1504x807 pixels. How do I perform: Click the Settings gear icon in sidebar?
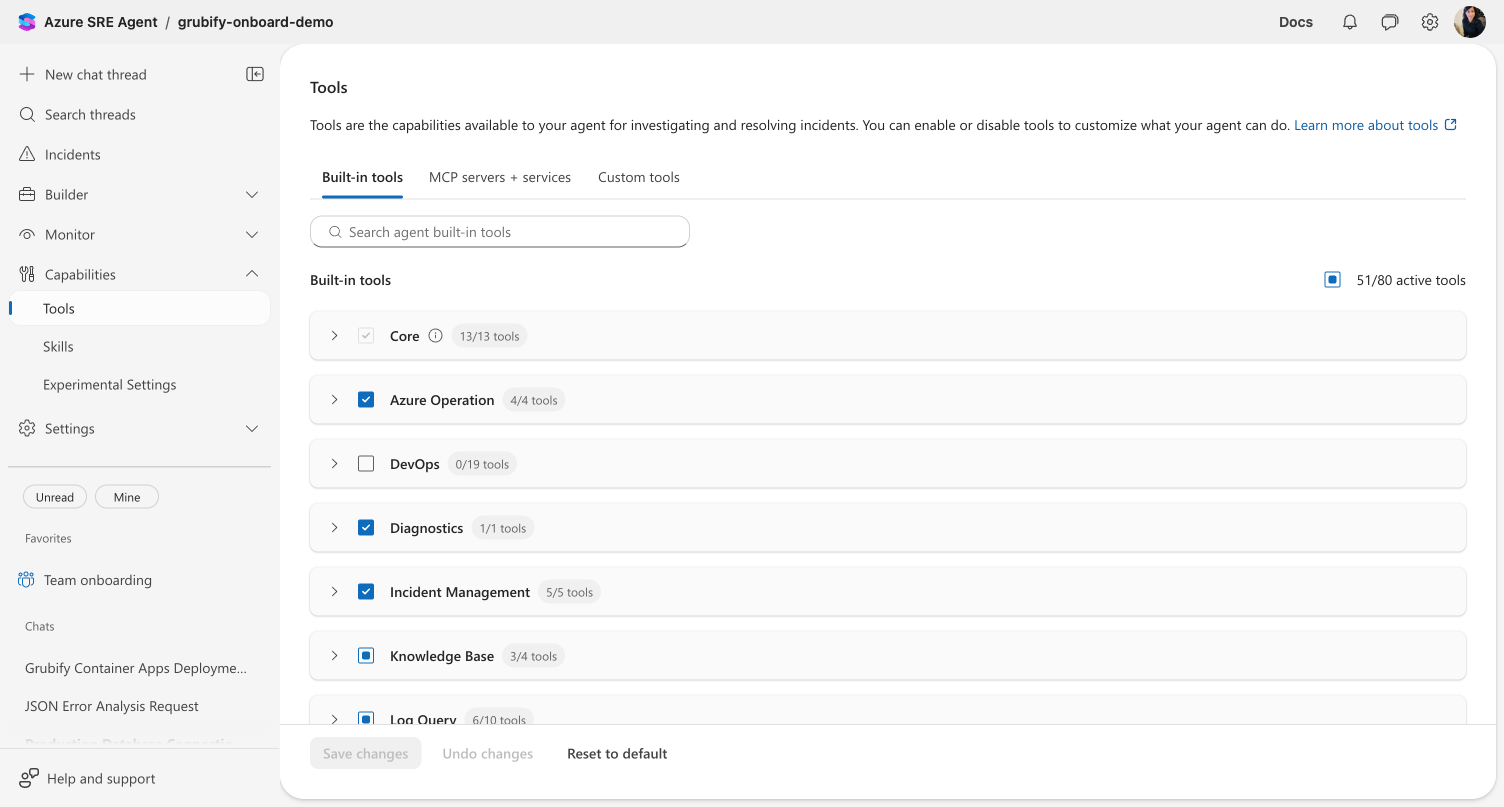click(27, 428)
